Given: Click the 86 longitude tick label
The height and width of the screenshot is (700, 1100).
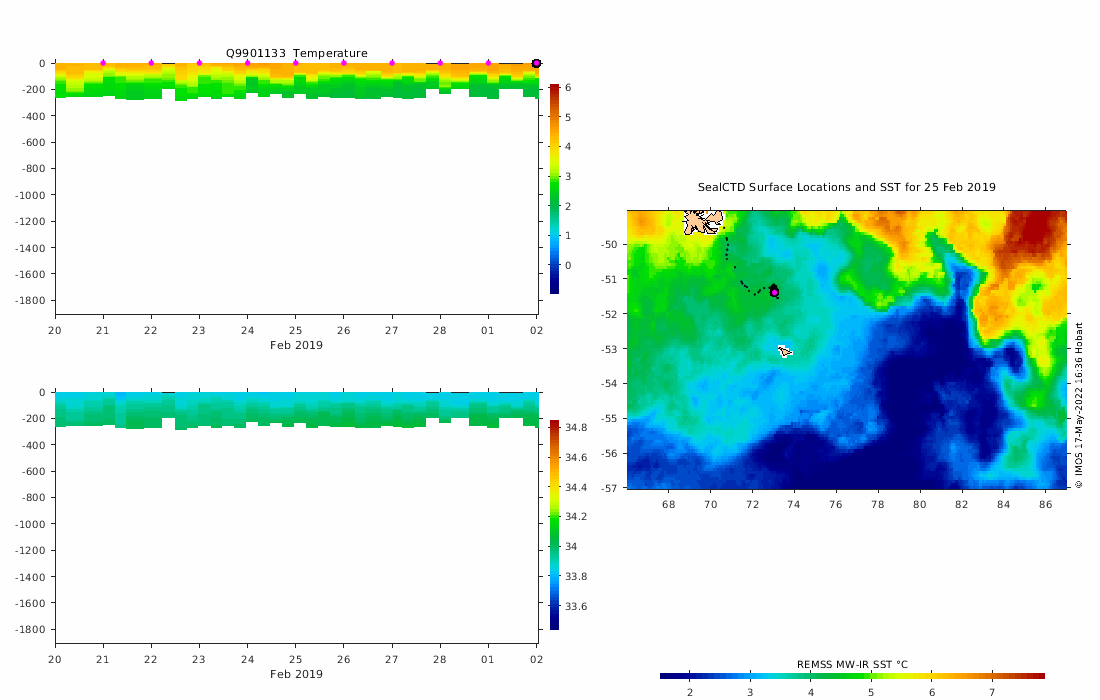Looking at the screenshot, I should coord(1045,504).
